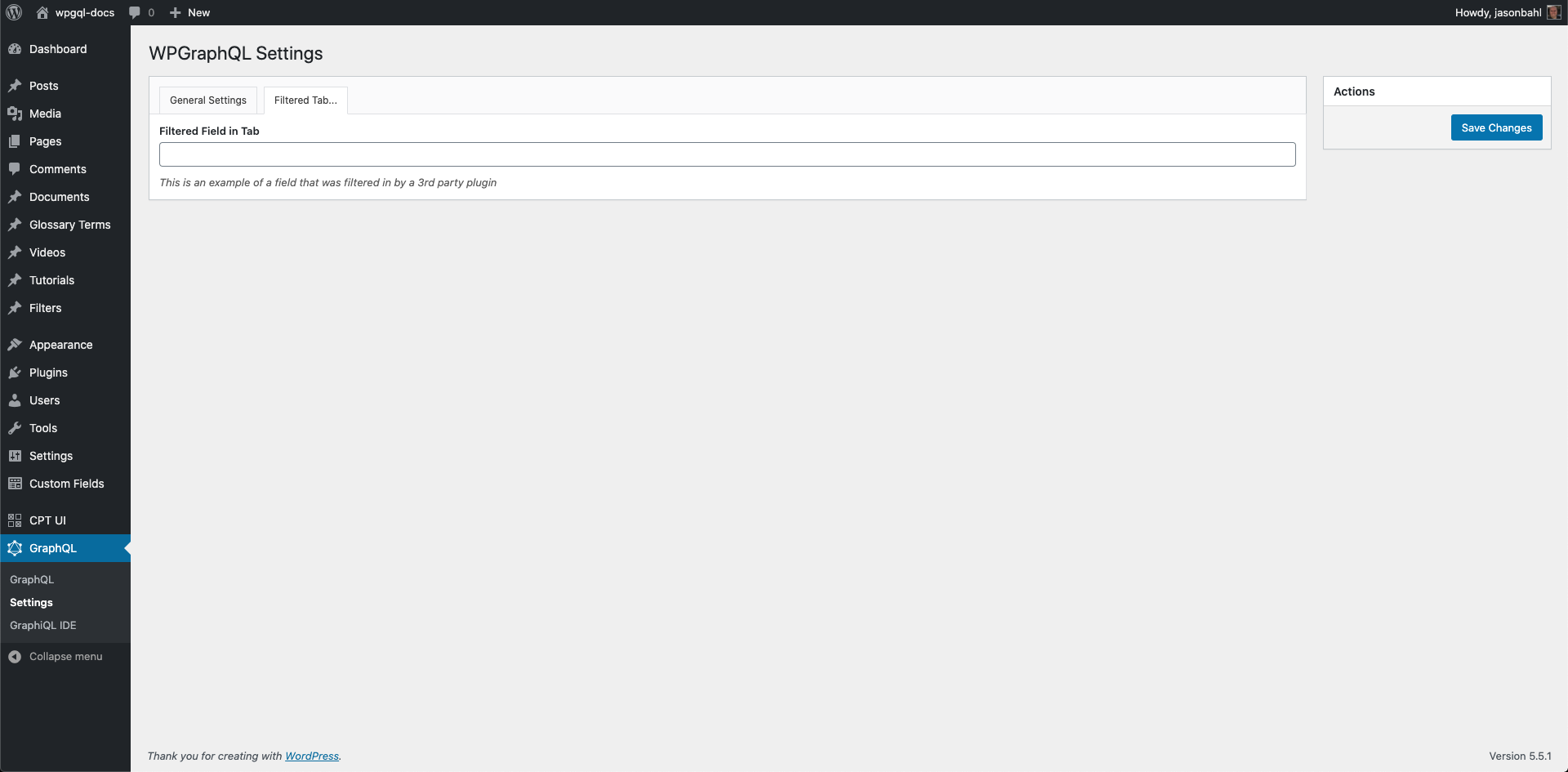The image size is (1568, 772).
Task: Open the Tools menu label
Action: pos(43,428)
